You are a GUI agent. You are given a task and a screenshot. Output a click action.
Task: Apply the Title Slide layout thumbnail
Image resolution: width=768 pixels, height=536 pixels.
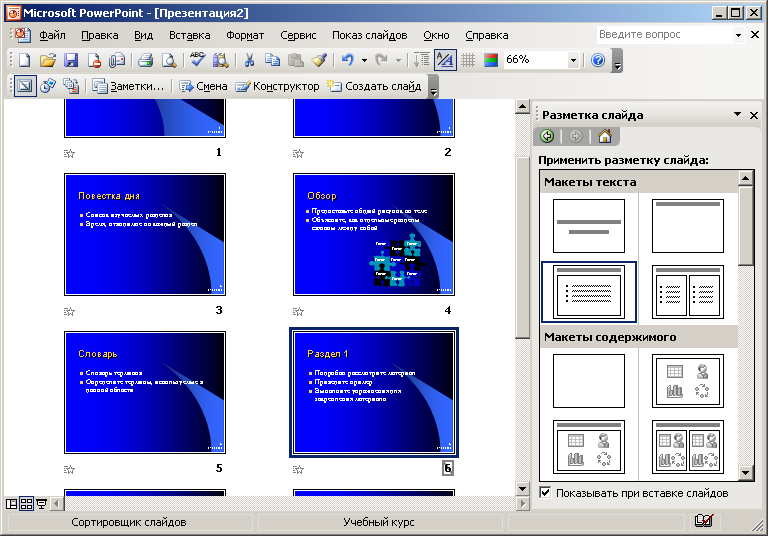[589, 226]
